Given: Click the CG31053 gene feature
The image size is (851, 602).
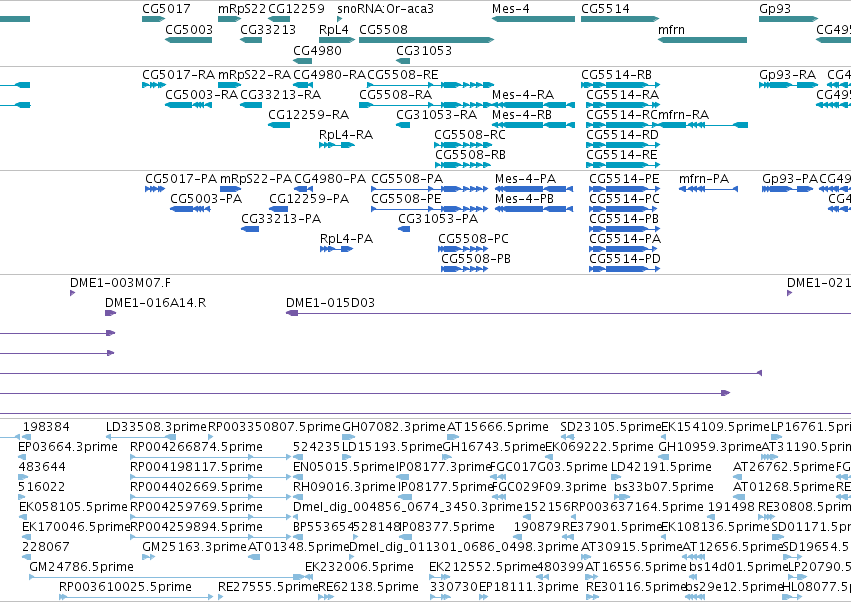Looking at the screenshot, I should point(403,61).
